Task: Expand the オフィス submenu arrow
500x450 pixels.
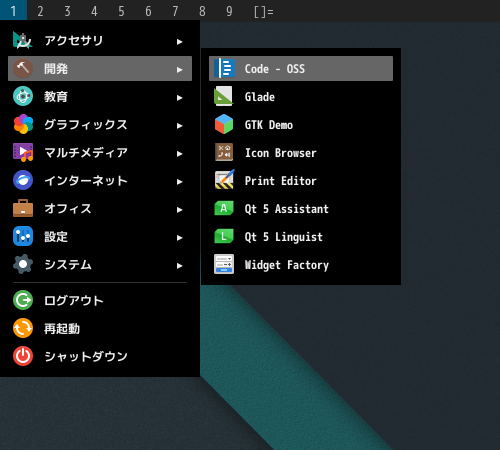Action: 180,210
